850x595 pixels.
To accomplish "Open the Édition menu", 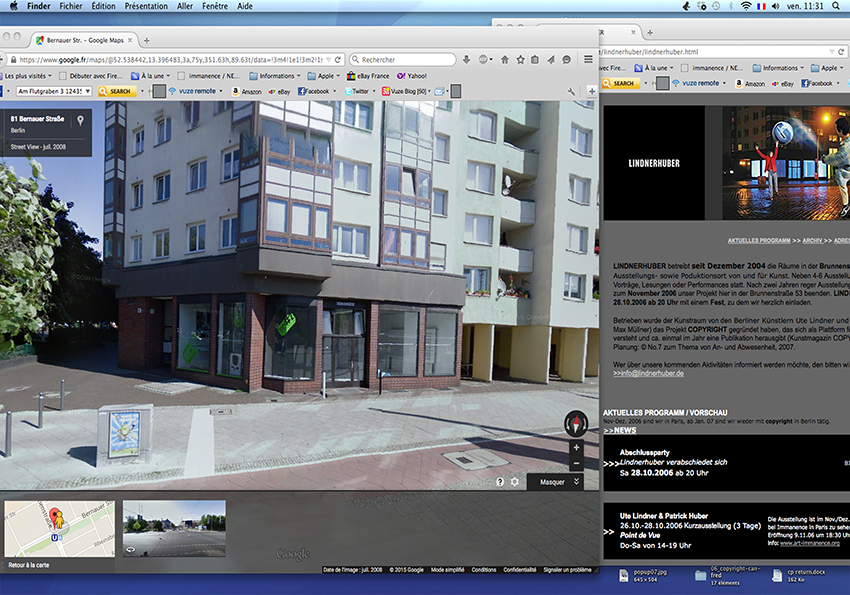I will click(104, 6).
